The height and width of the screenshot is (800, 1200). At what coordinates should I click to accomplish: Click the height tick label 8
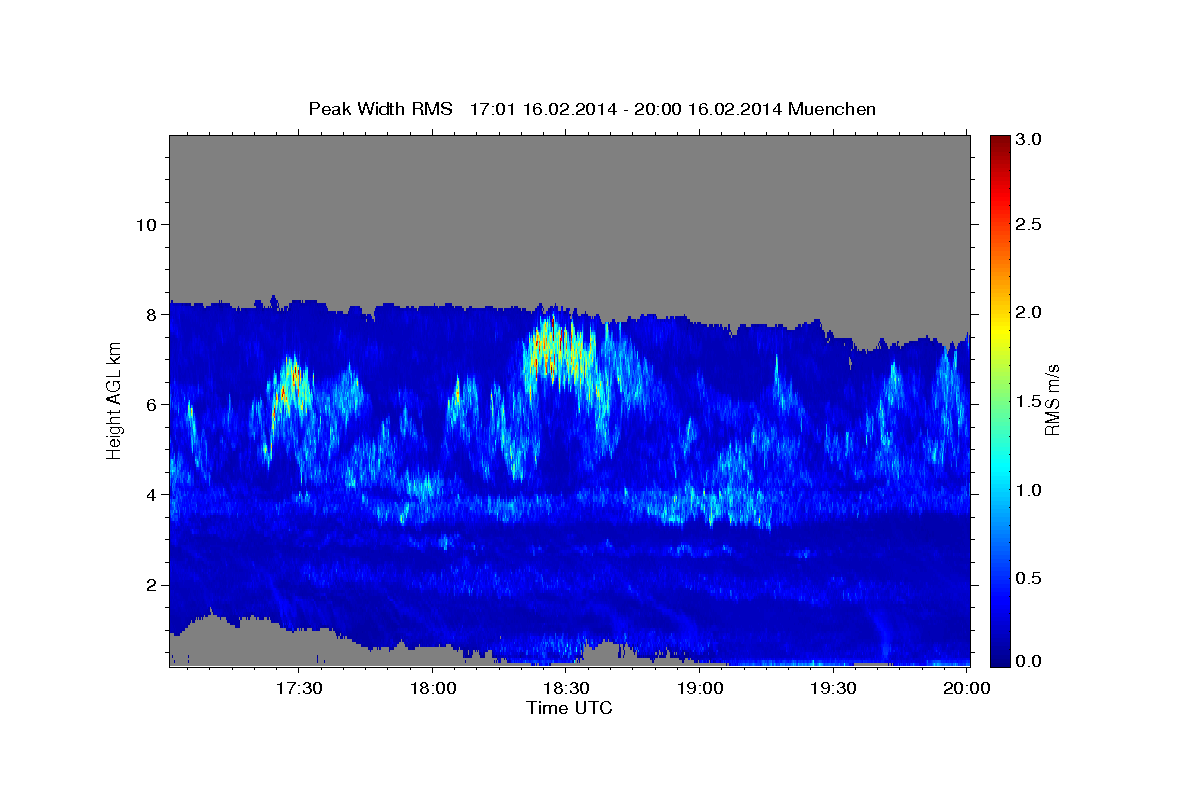[x=150, y=314]
